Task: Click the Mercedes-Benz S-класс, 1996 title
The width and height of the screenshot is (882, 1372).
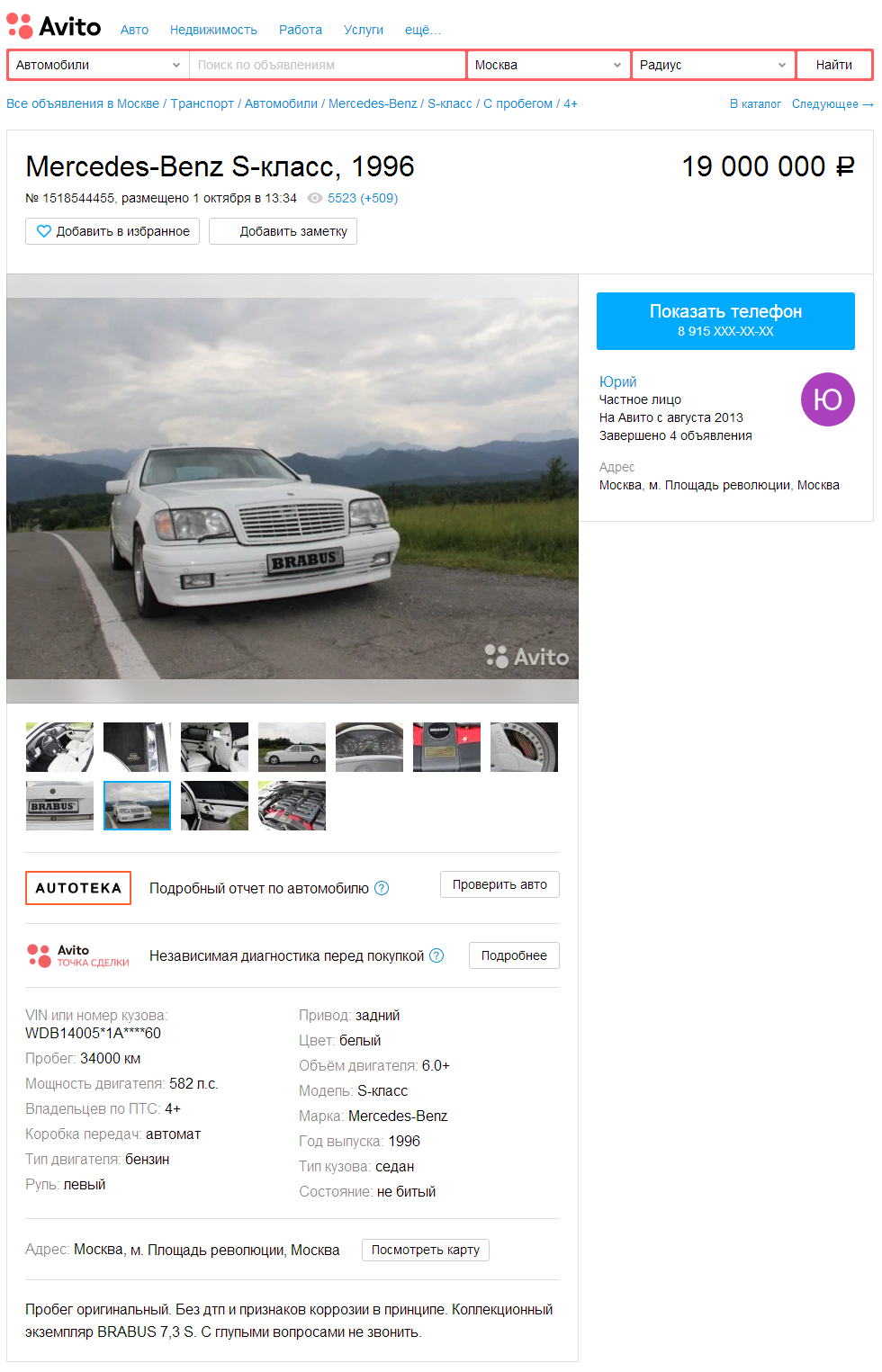Action: [x=220, y=166]
